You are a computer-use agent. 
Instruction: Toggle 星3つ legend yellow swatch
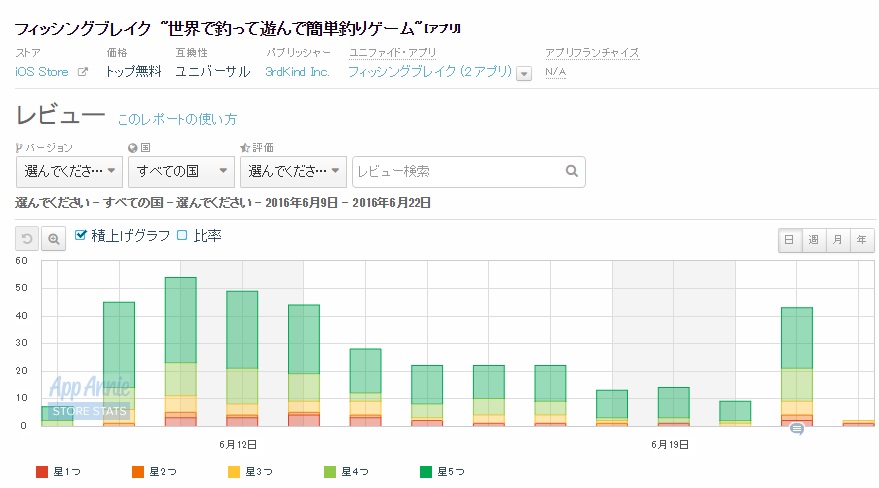tap(234, 472)
